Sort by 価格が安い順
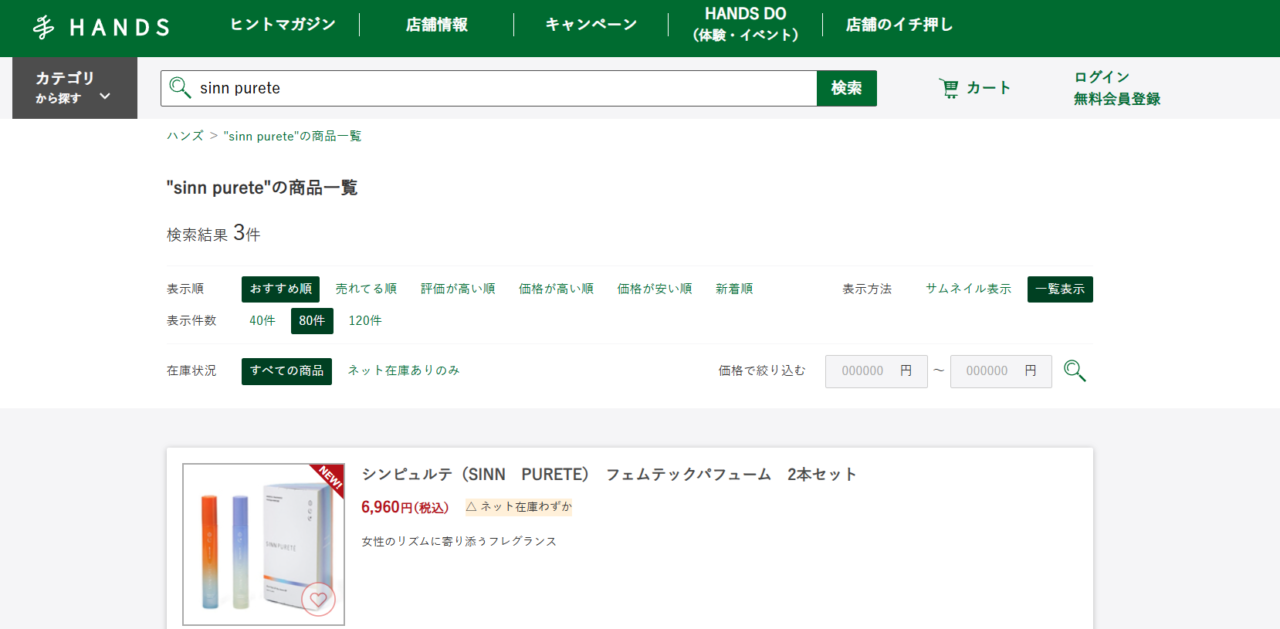 click(x=655, y=289)
